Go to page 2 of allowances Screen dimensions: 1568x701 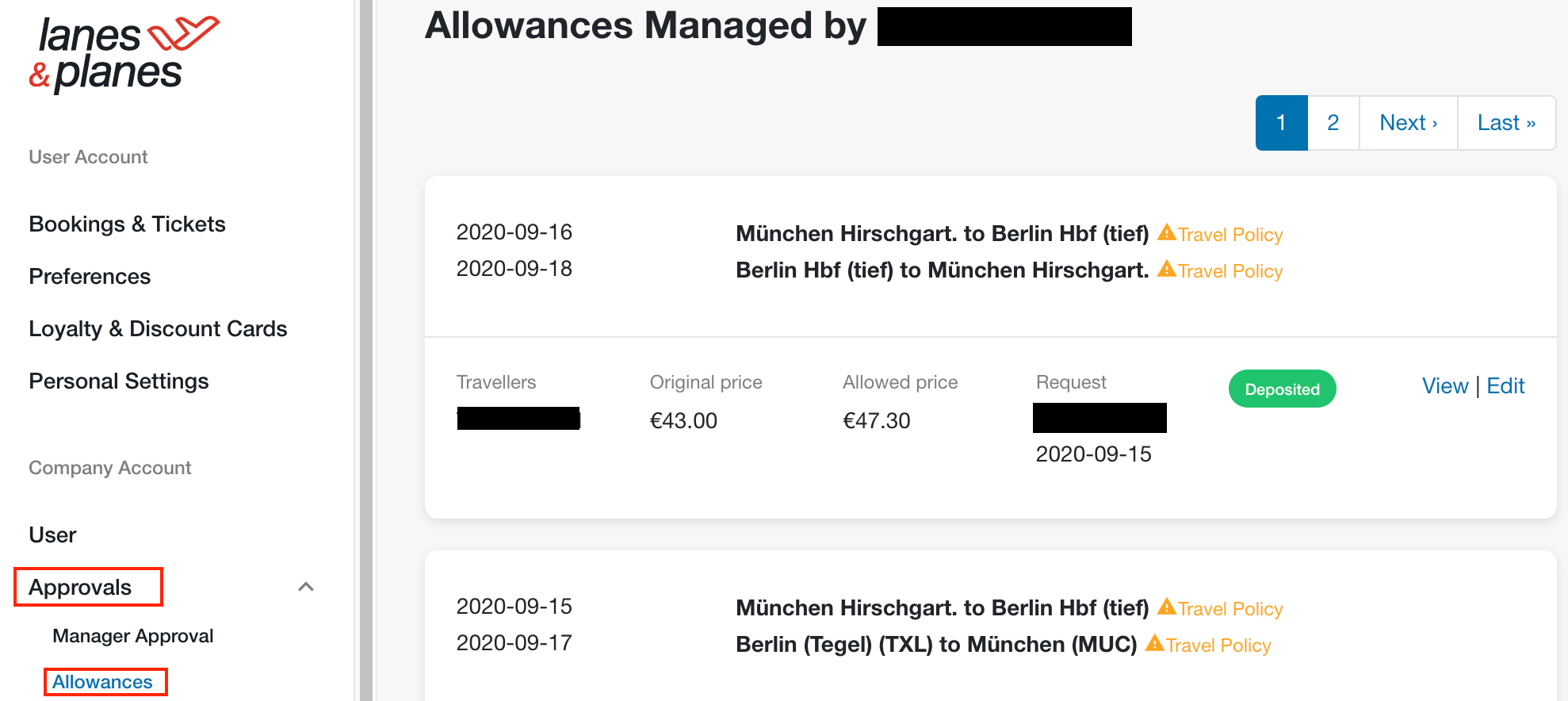(1333, 123)
